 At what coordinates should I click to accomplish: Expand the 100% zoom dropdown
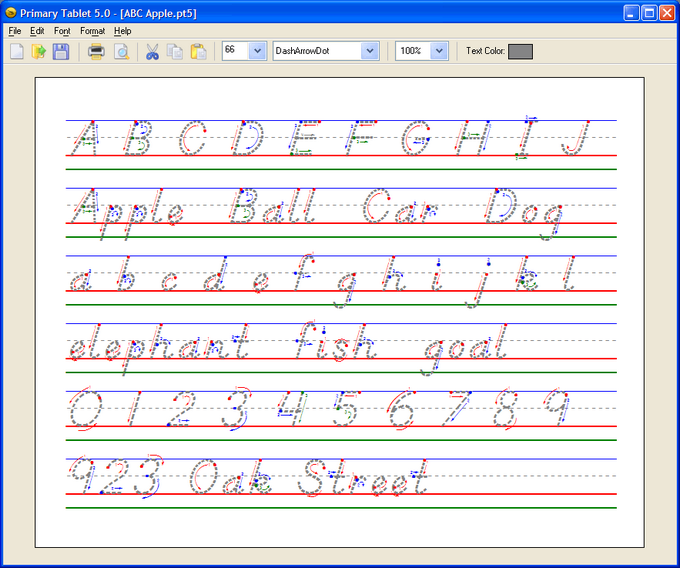coord(438,51)
